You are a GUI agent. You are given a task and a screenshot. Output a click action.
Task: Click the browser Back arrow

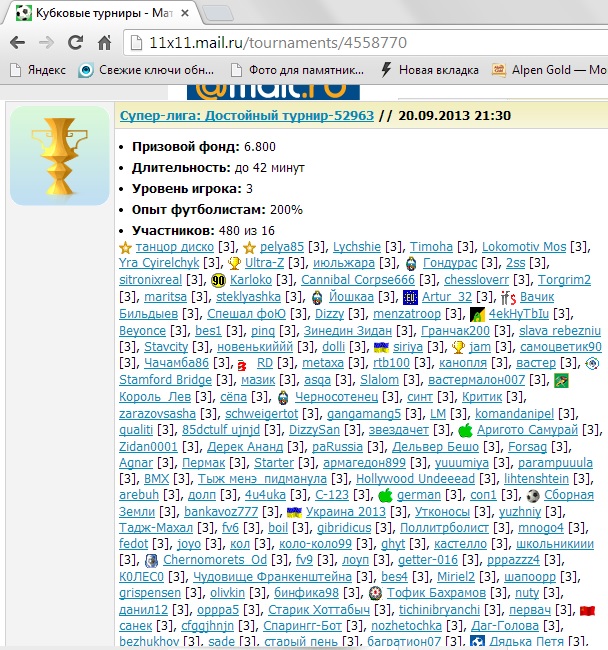point(18,43)
